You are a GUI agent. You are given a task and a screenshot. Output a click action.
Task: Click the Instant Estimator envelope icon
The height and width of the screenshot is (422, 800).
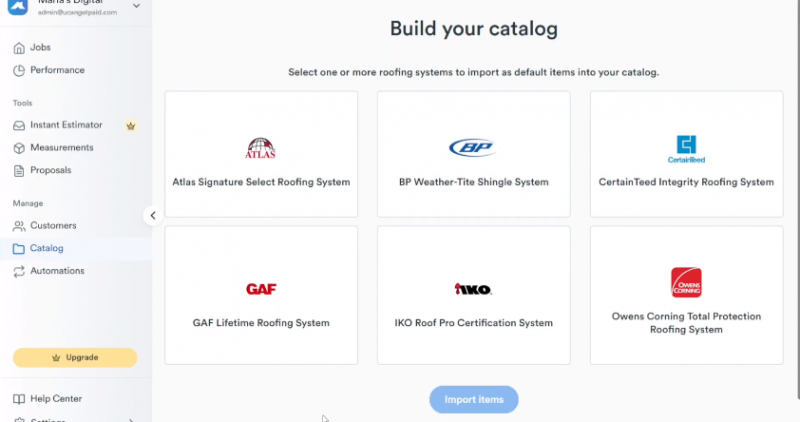[x=19, y=125]
